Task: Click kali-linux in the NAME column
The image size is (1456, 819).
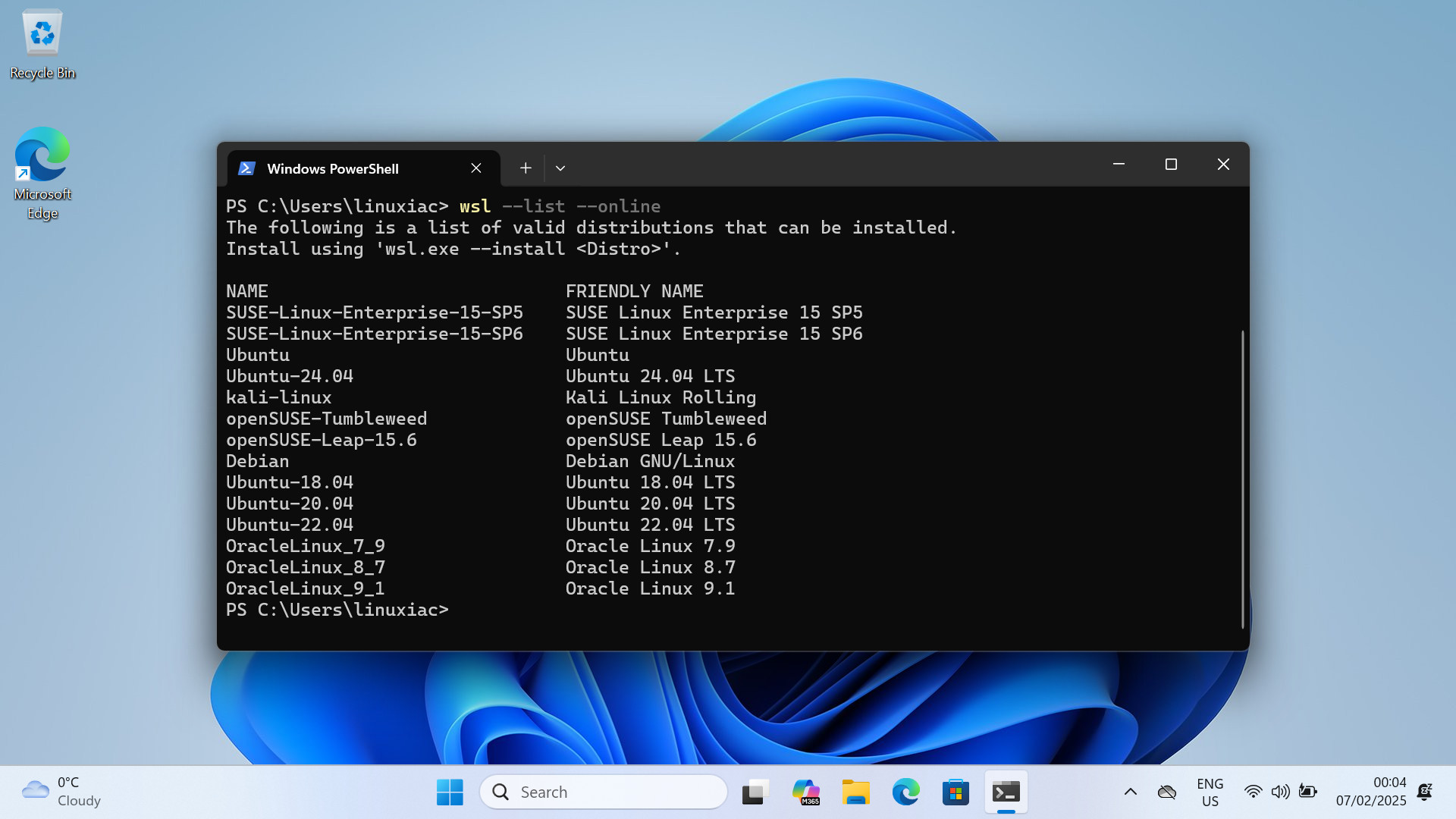Action: [x=279, y=397]
